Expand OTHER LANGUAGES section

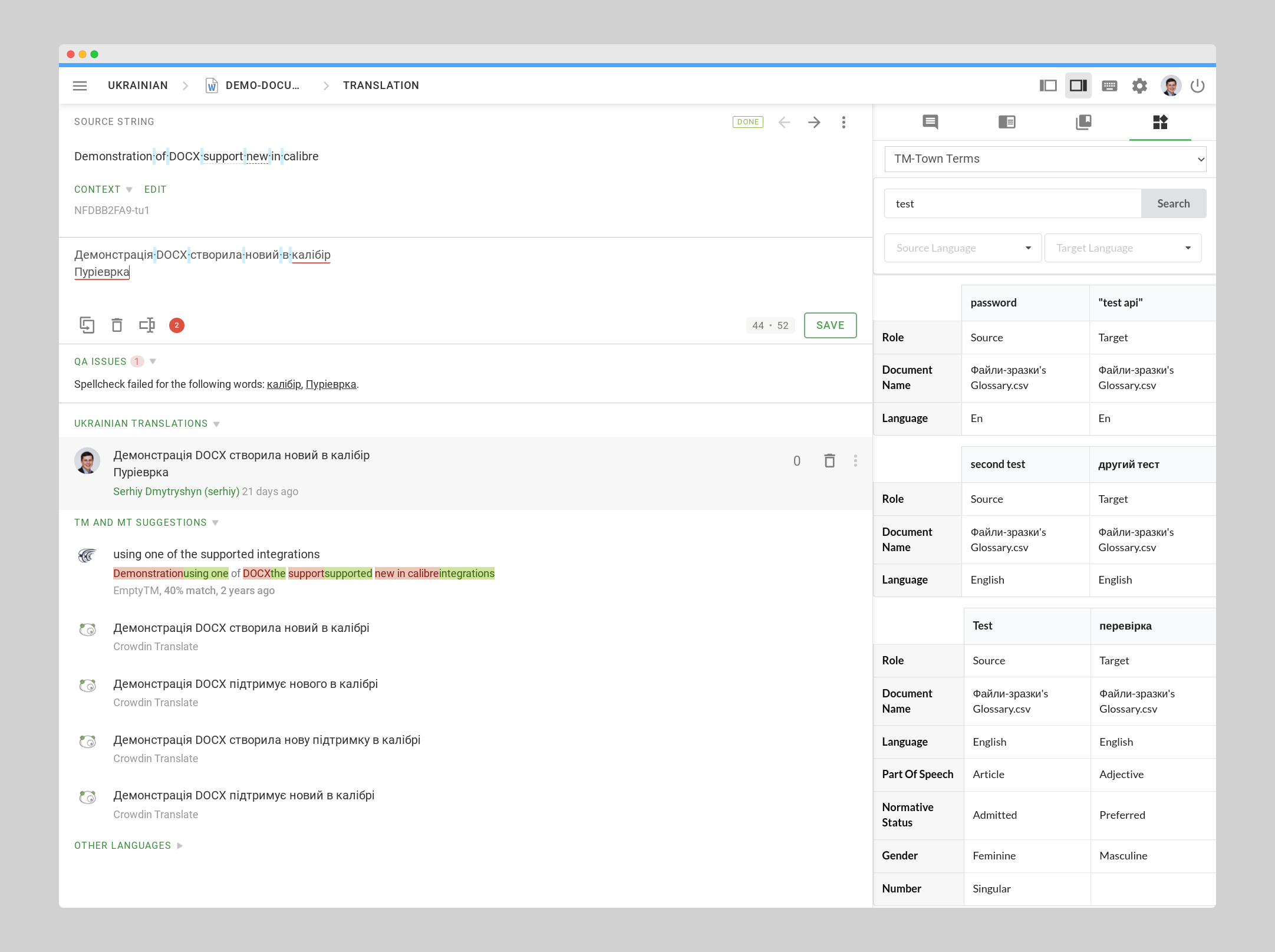pyautogui.click(x=129, y=845)
